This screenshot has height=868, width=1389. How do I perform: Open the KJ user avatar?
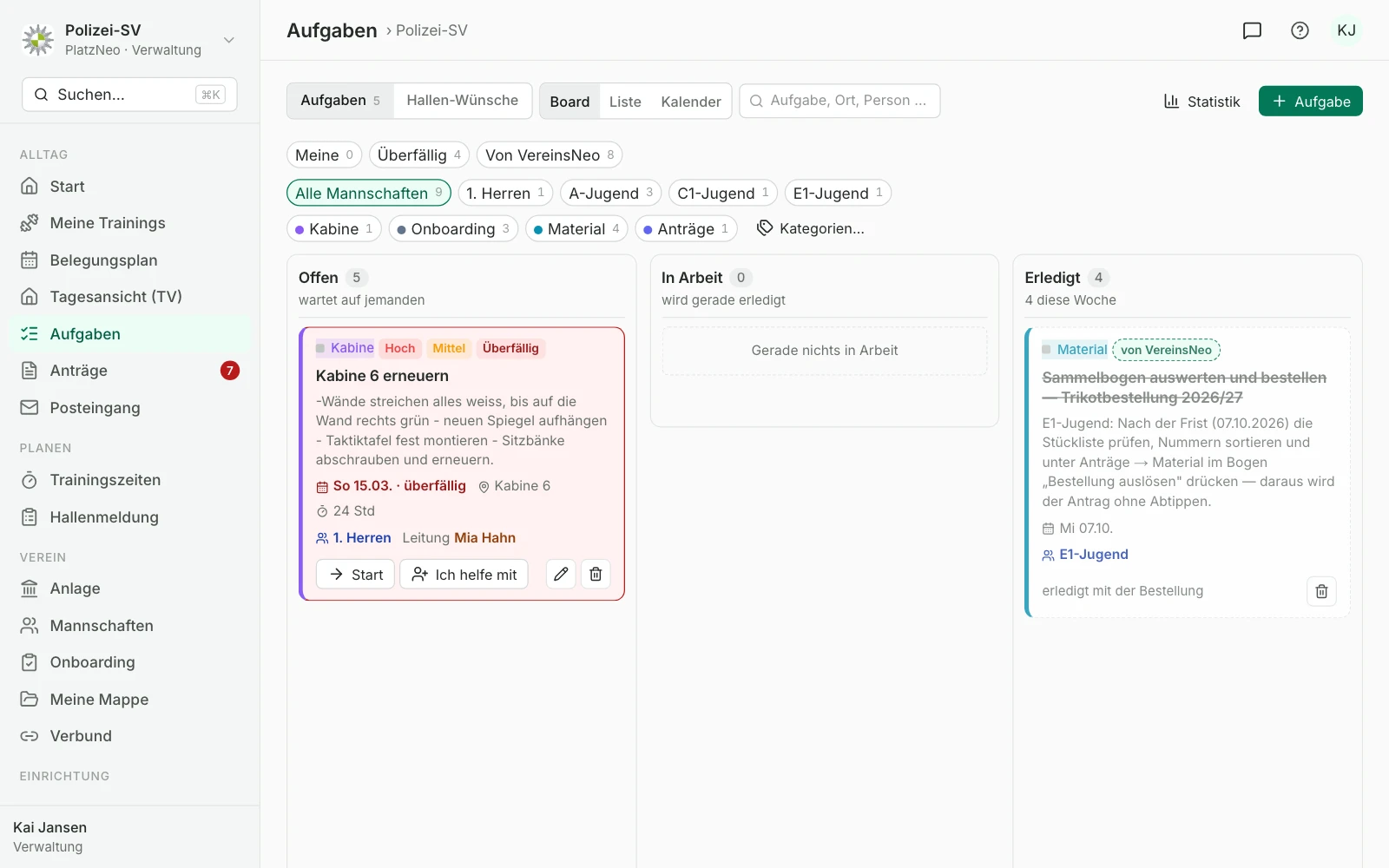1346,30
